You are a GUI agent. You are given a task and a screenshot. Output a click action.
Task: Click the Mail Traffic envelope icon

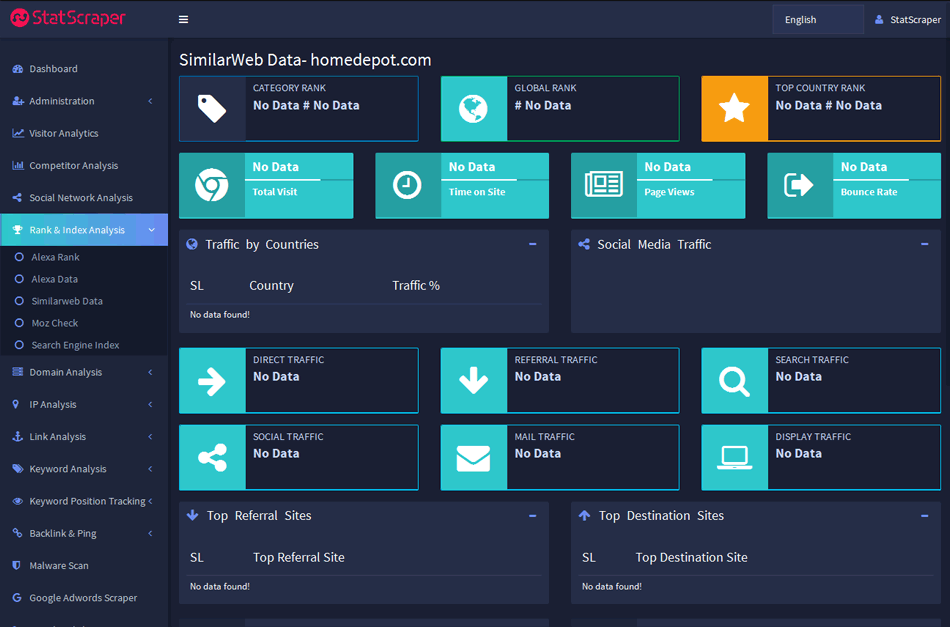473,459
